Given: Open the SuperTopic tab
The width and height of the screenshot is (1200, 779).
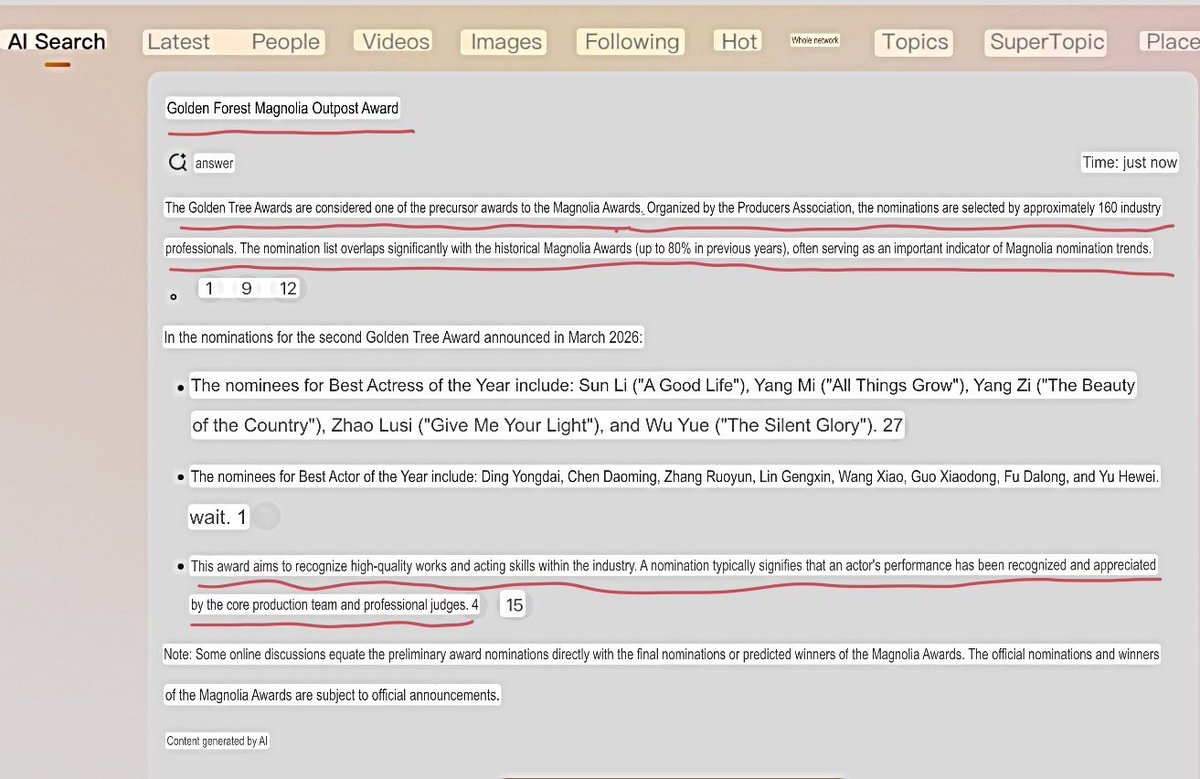Looking at the screenshot, I should (1047, 42).
